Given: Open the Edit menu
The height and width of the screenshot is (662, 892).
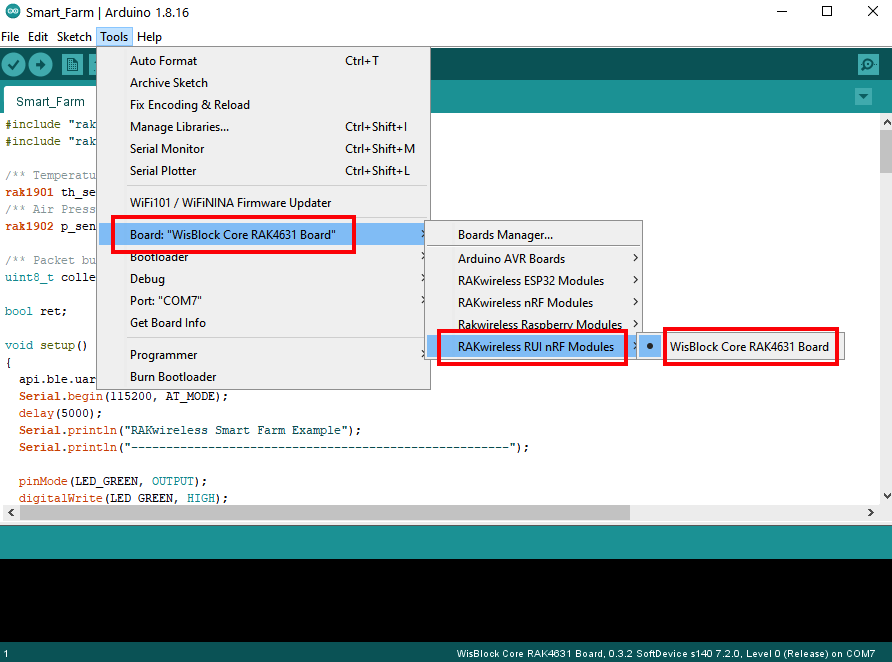Looking at the screenshot, I should click(38, 37).
